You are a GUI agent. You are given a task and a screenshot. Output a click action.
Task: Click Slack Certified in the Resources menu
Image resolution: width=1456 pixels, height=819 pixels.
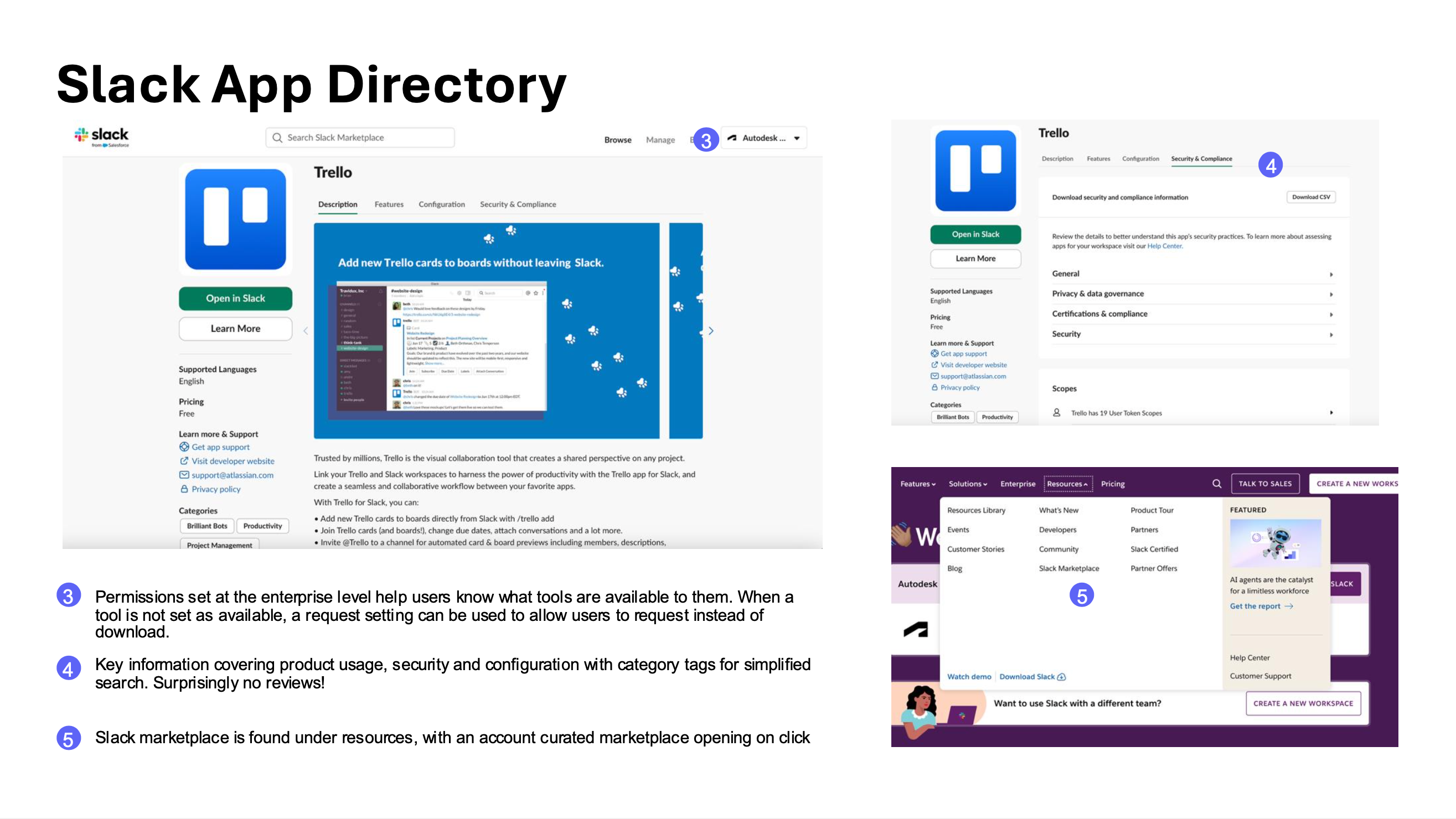1154,549
